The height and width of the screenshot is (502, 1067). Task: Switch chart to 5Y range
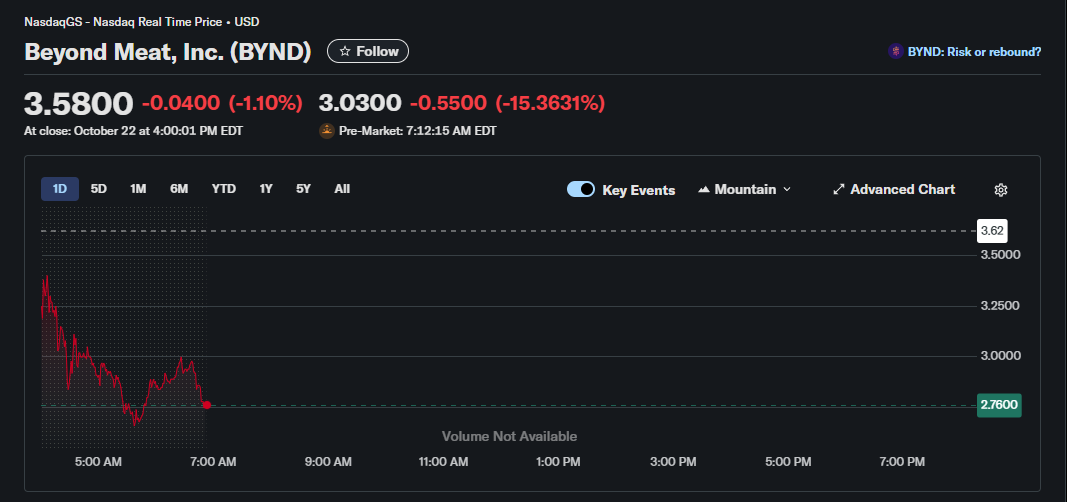[303, 189]
